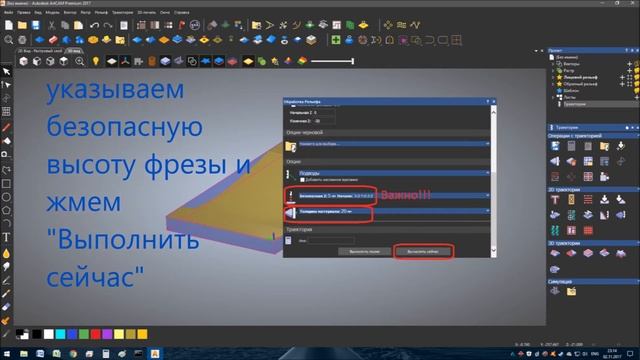The image size is (640, 360).
Task: Open the Рельеф menu
Action: [x=101, y=13]
